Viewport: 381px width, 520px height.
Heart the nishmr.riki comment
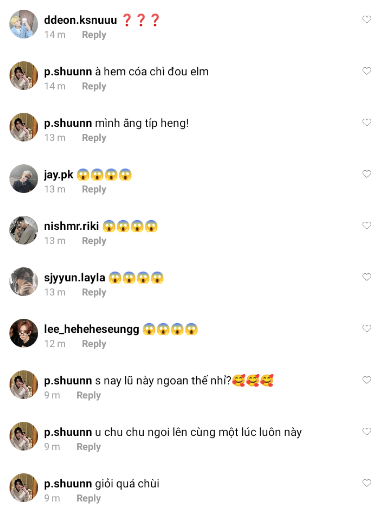click(366, 225)
